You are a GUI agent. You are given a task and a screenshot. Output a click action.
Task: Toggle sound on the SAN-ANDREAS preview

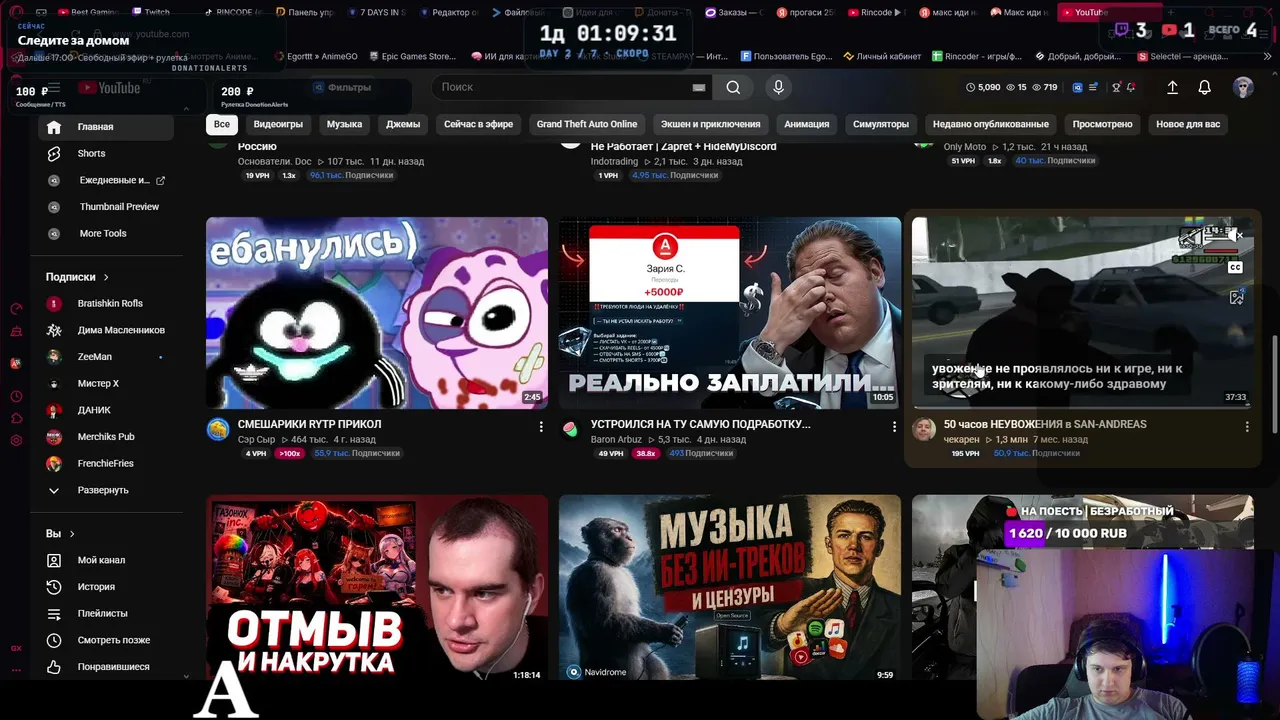(x=1237, y=236)
